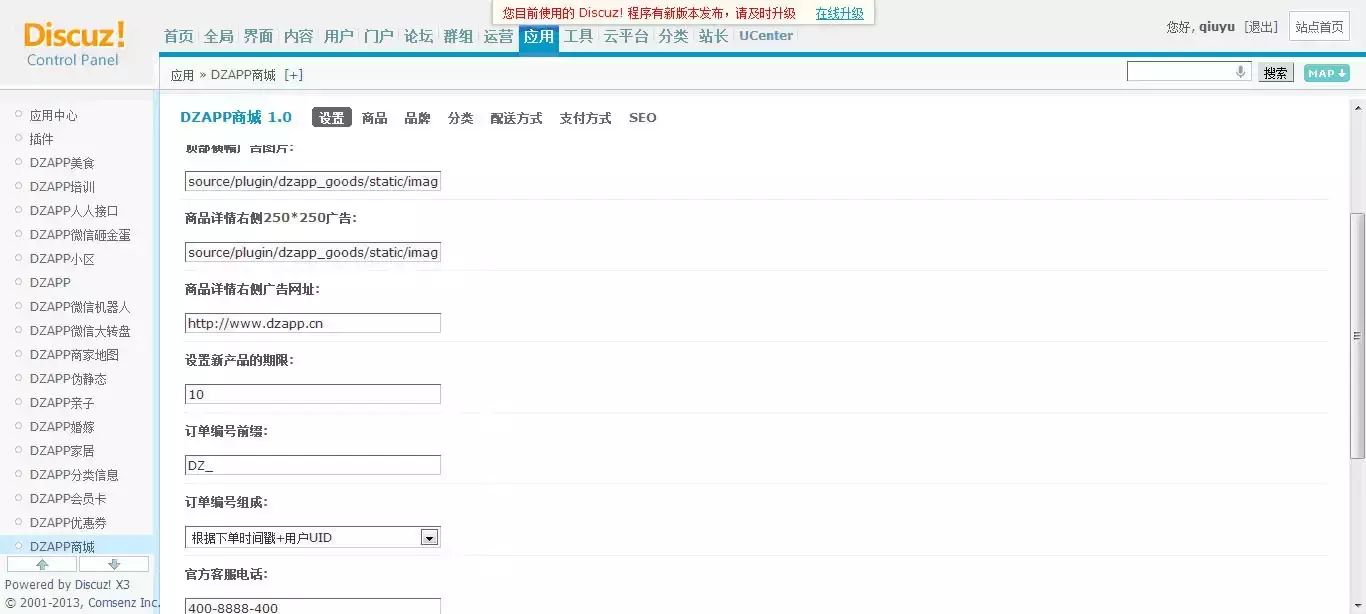Click the 商品详情右侧250*250广告 path field

pyautogui.click(x=313, y=252)
